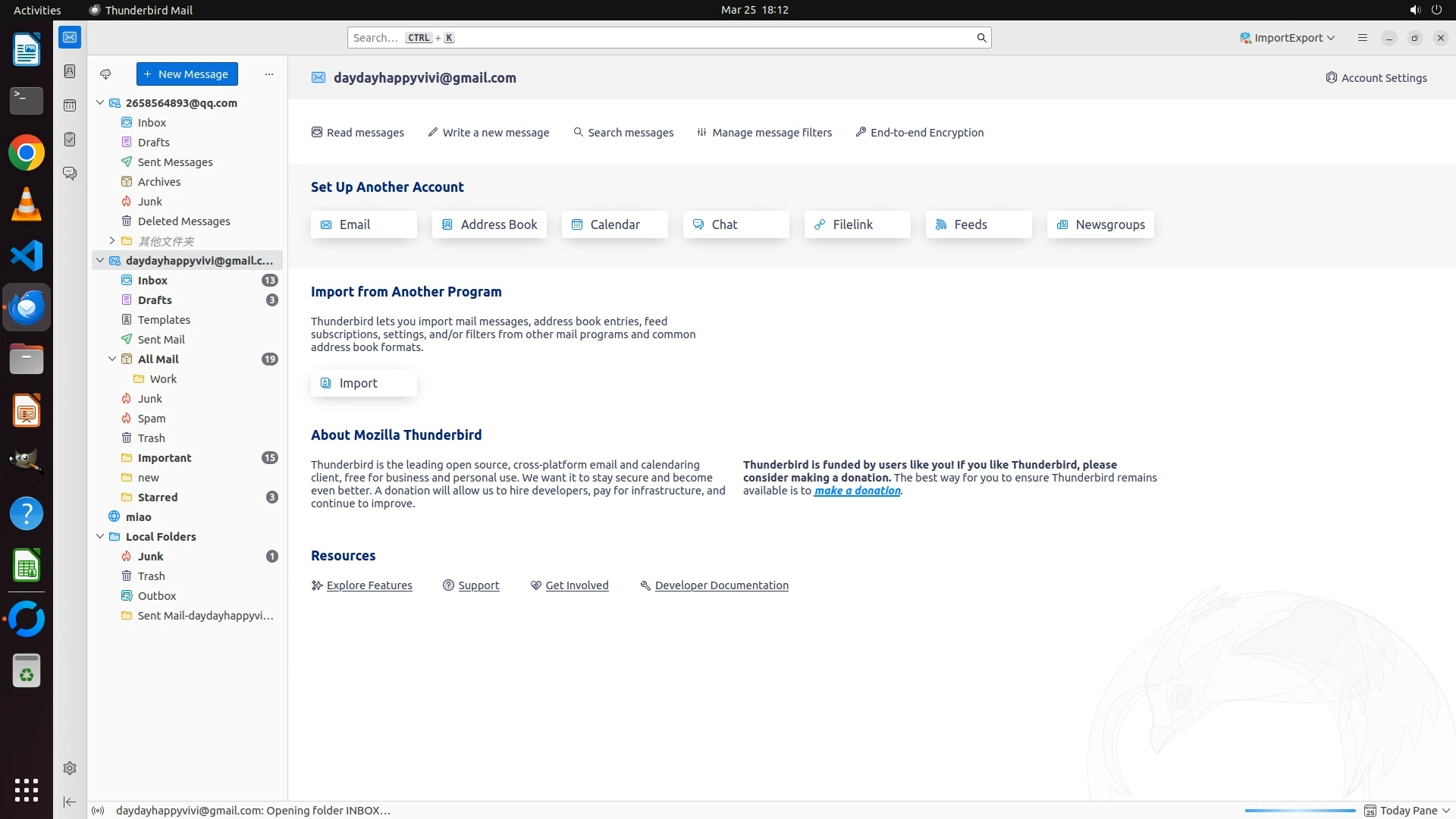The image size is (1456, 819).
Task: Click the New Message button
Action: (187, 74)
